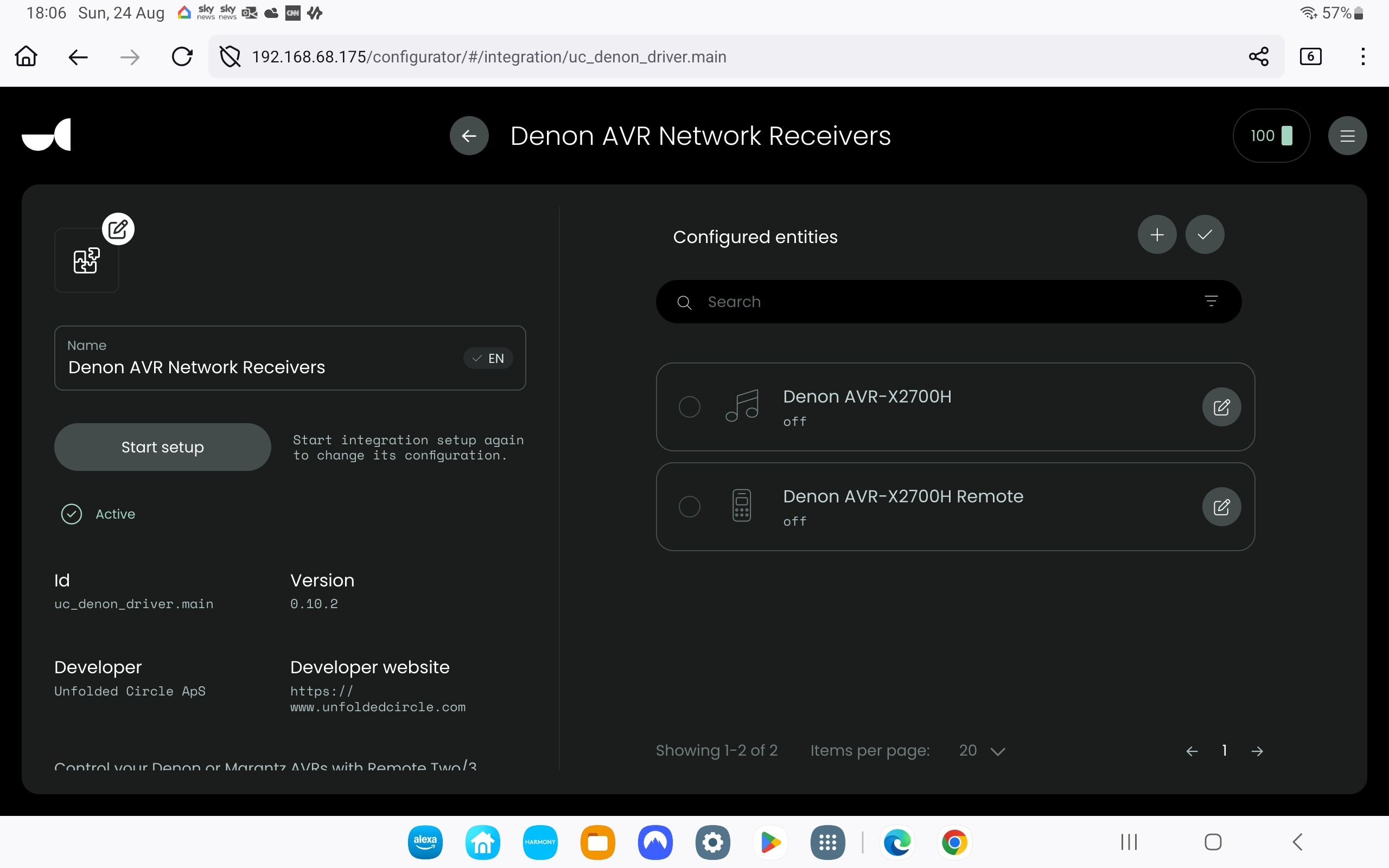Open the developer website www.unfoldedcircle.com
The width and height of the screenshot is (1389, 868).
coord(378,699)
